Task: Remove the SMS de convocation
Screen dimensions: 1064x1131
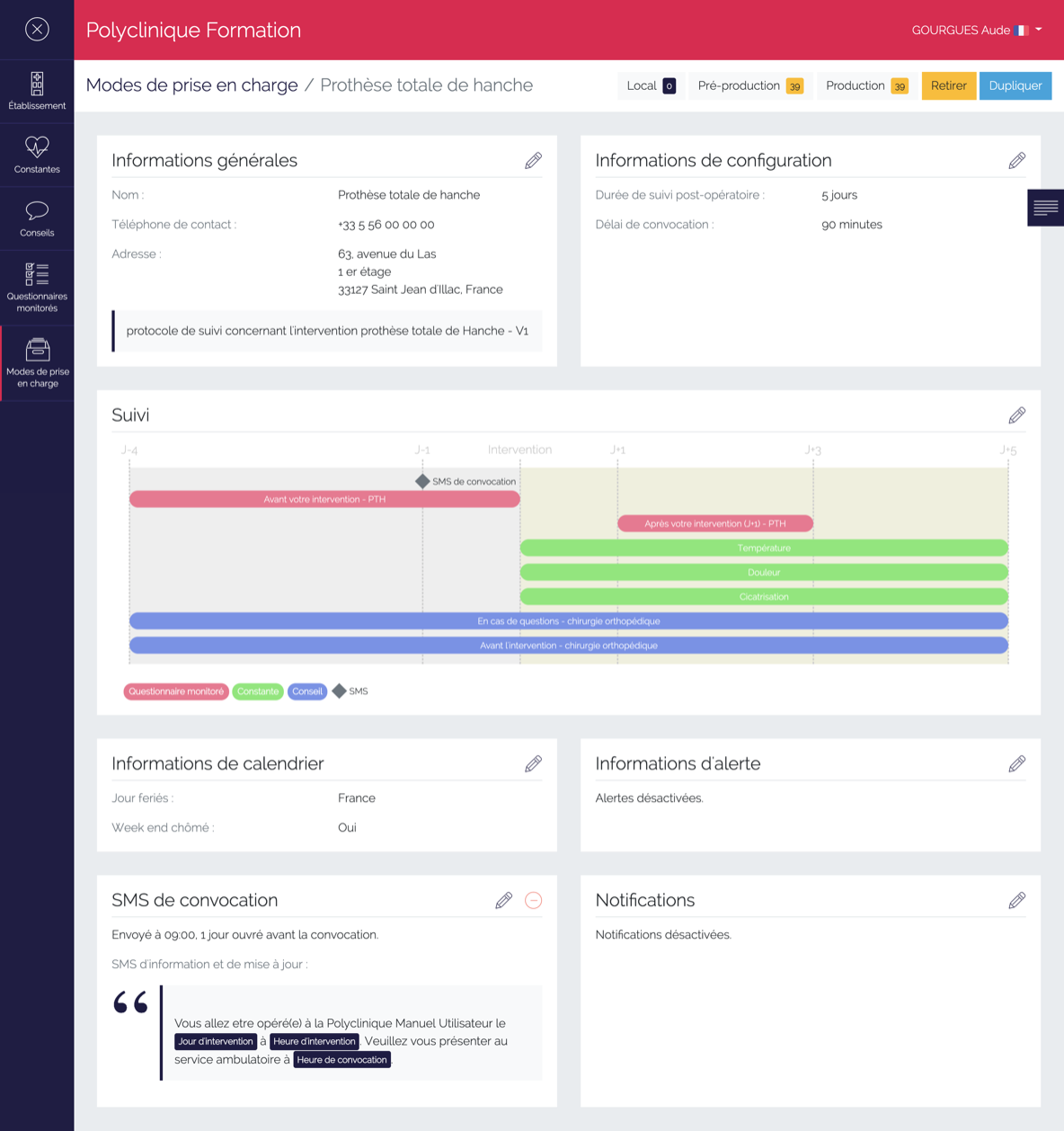Action: click(533, 901)
